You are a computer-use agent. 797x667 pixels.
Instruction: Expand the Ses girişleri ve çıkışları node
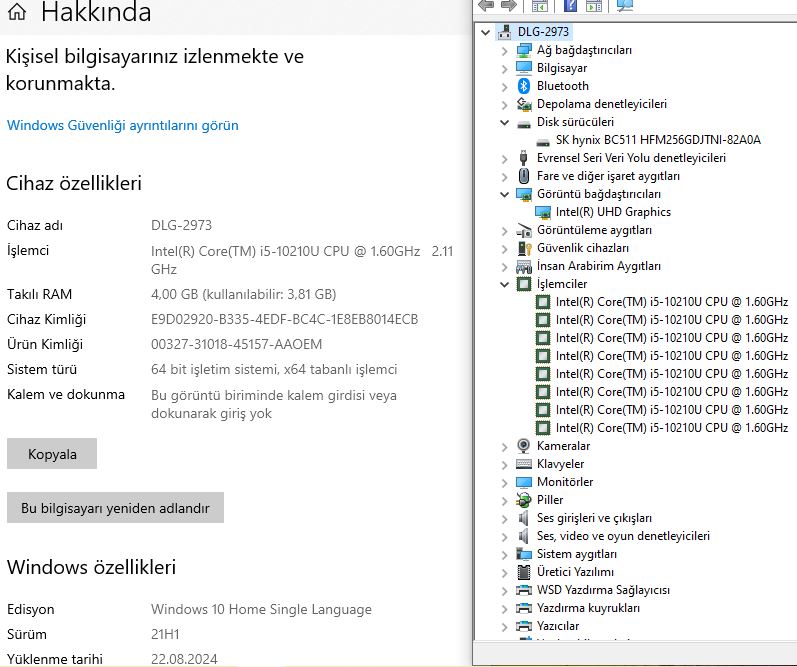[504, 519]
